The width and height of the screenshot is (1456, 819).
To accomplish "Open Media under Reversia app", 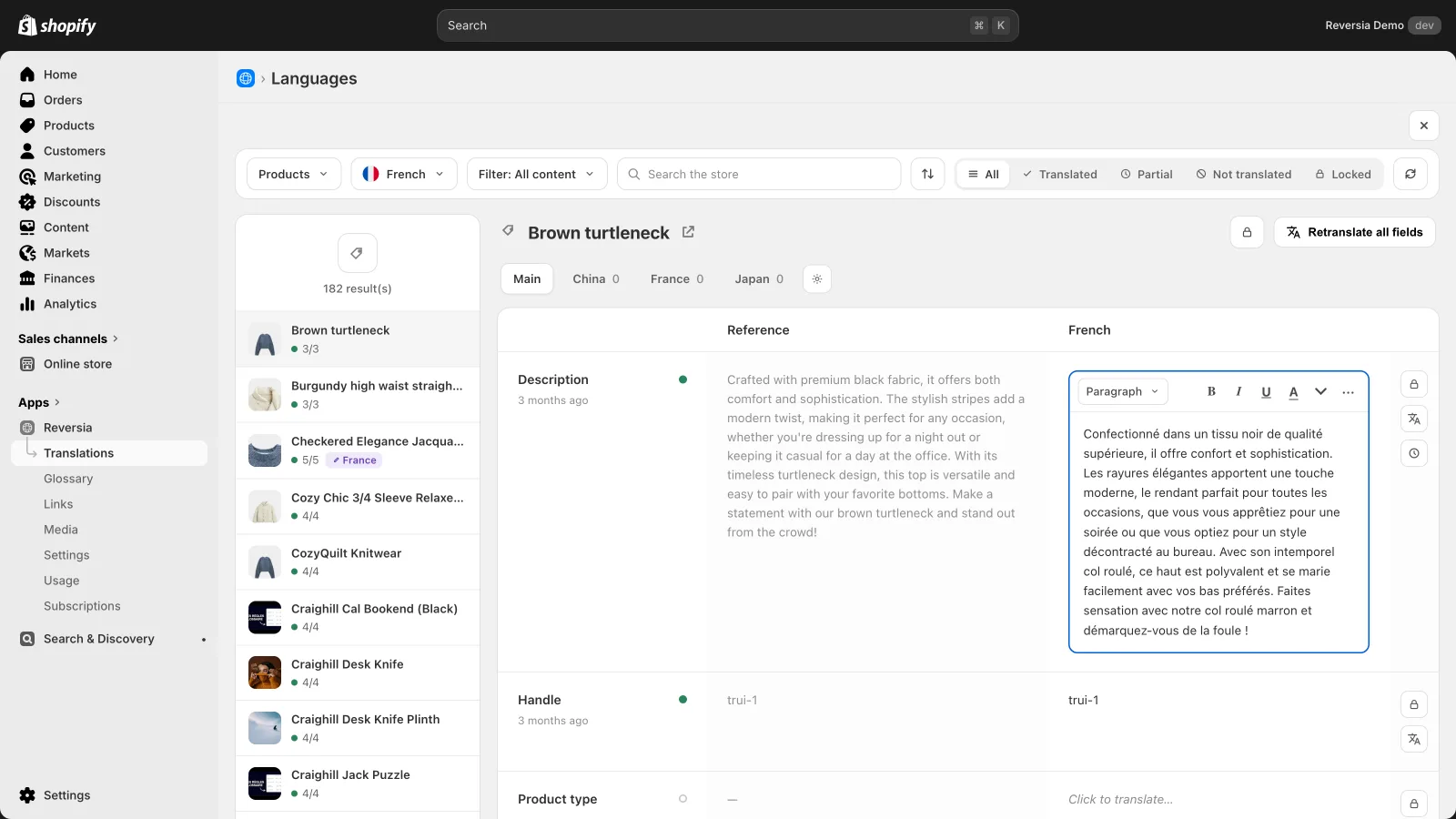I will click(61, 530).
